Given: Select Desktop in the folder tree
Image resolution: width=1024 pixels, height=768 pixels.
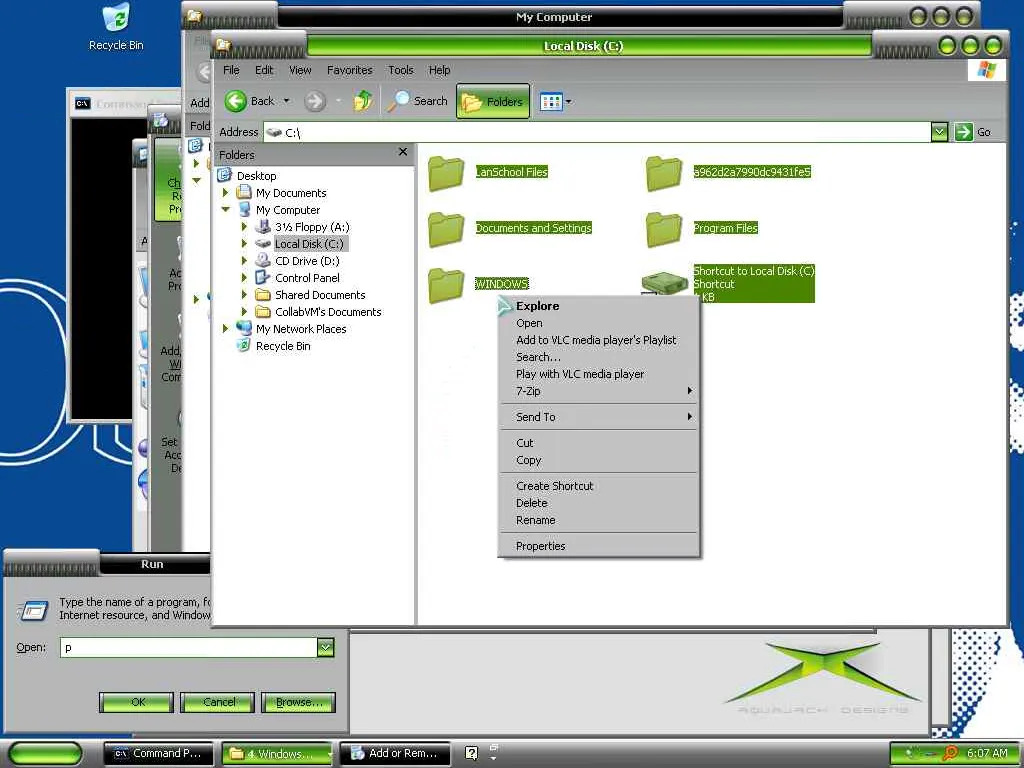Looking at the screenshot, I should click(x=256, y=176).
